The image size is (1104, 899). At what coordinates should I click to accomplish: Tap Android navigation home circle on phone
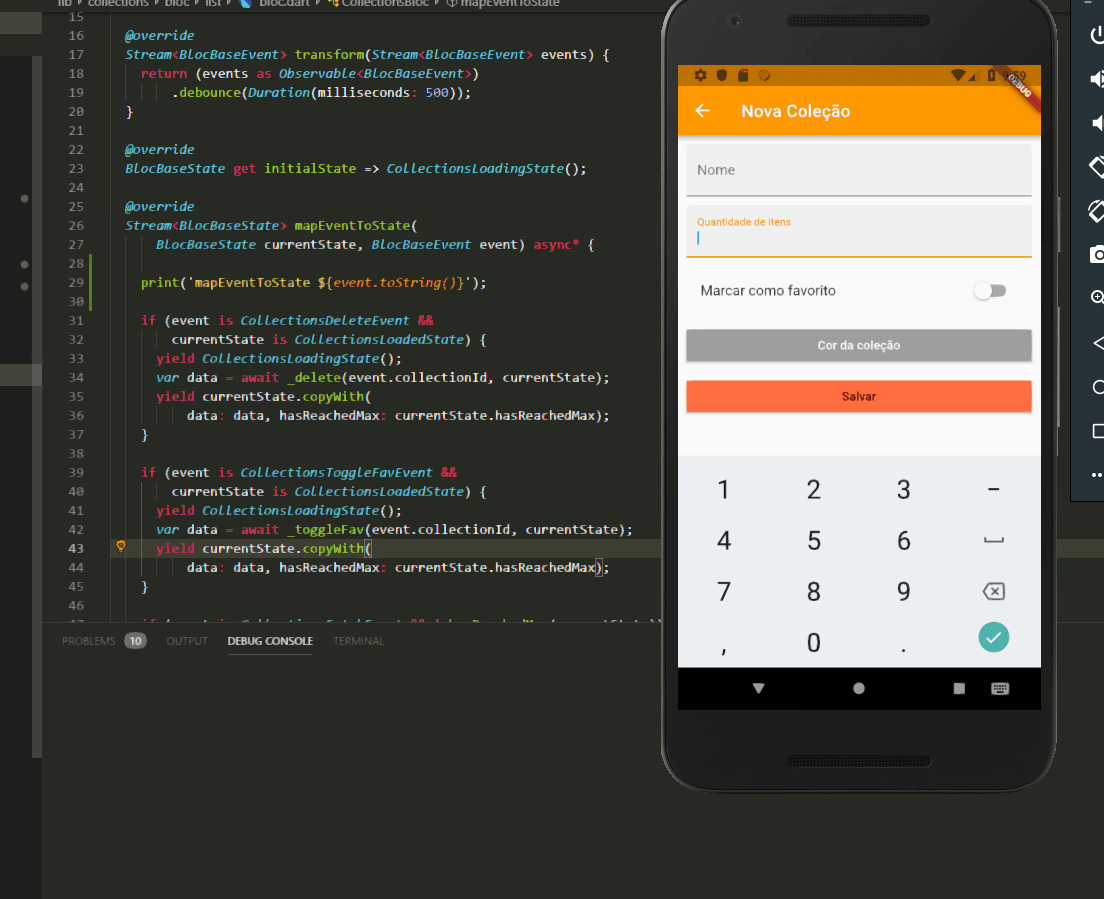858,689
